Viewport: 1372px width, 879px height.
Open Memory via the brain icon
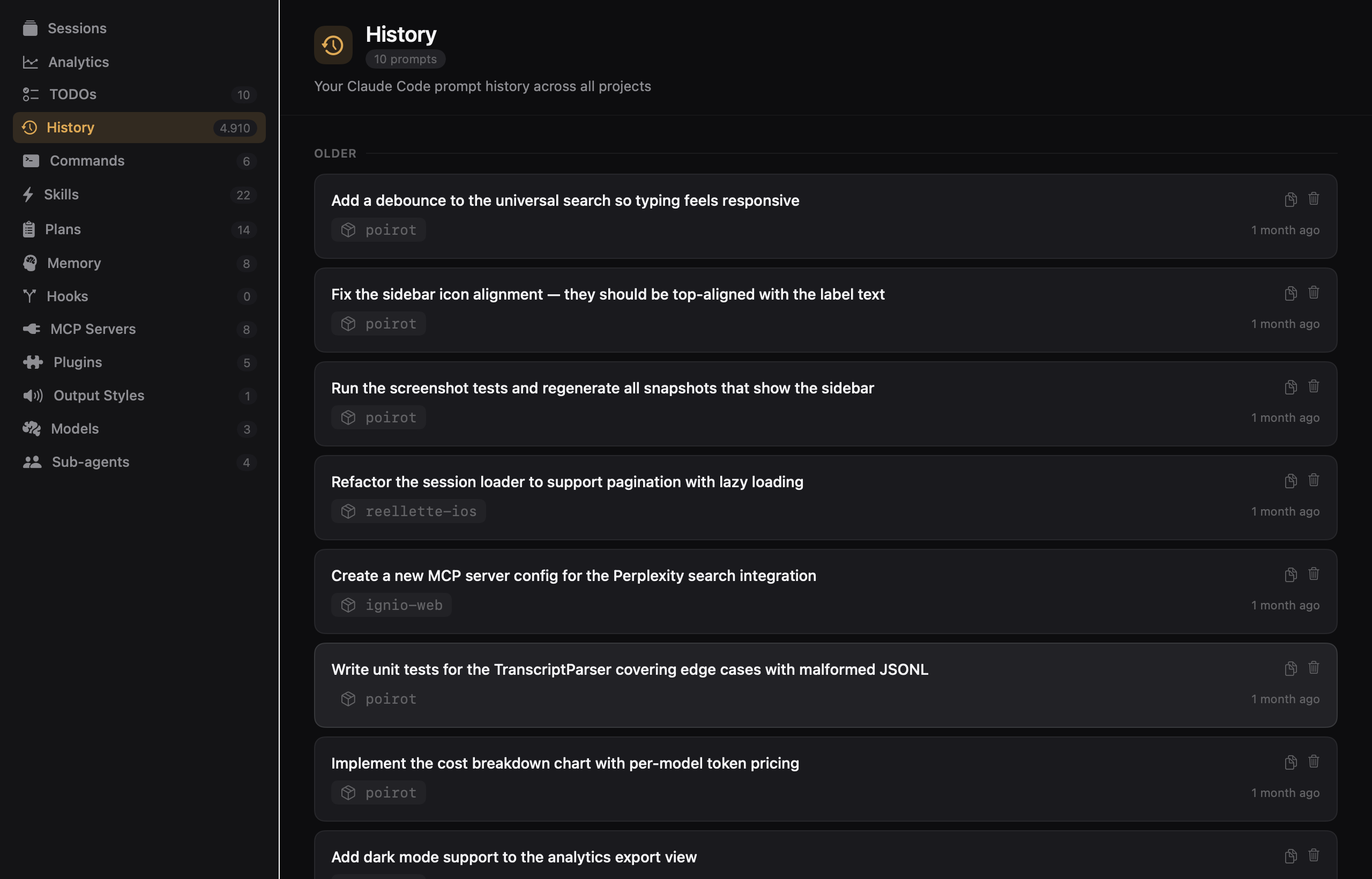click(30, 263)
